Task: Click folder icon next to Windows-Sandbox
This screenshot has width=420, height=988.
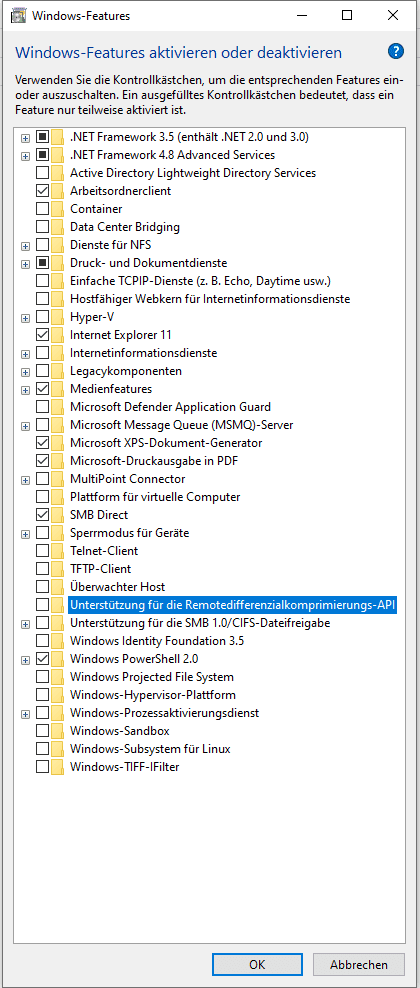Action: pos(58,732)
